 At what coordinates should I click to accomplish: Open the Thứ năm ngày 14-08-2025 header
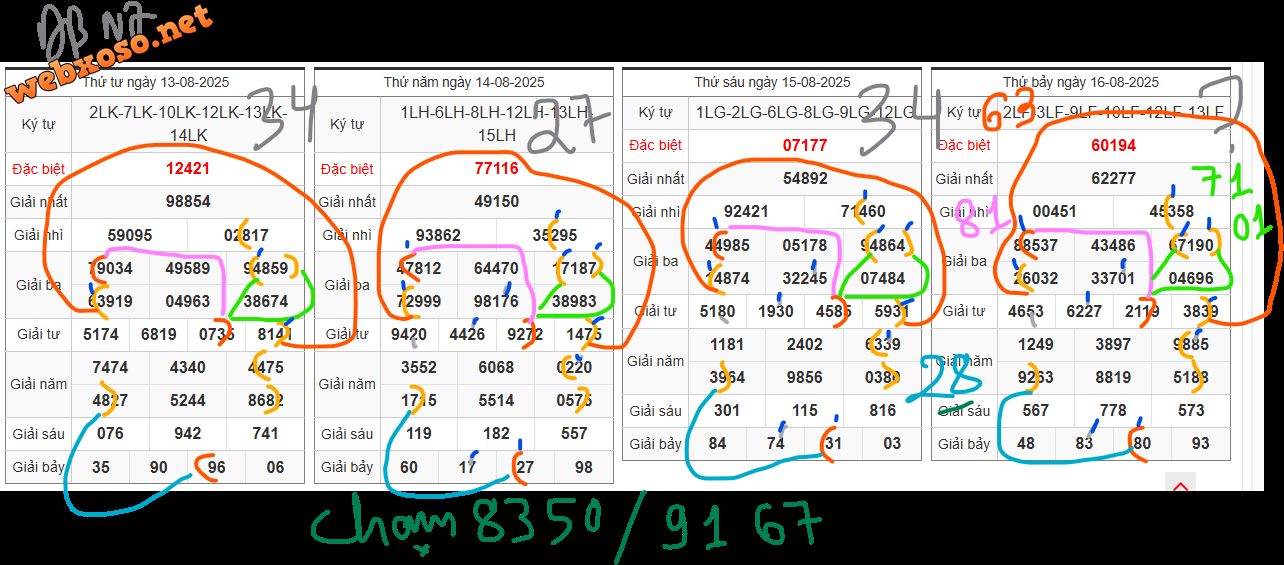pyautogui.click(x=464, y=82)
